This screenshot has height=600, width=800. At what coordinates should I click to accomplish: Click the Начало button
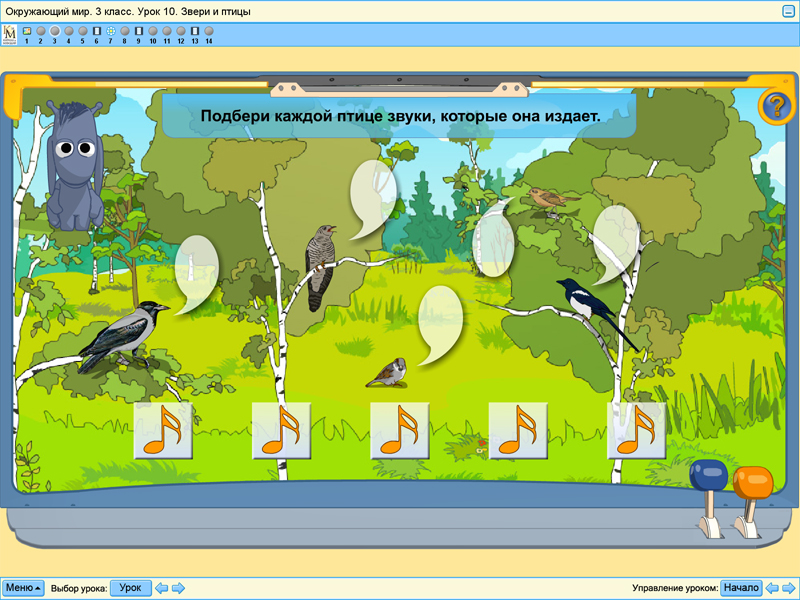click(741, 588)
